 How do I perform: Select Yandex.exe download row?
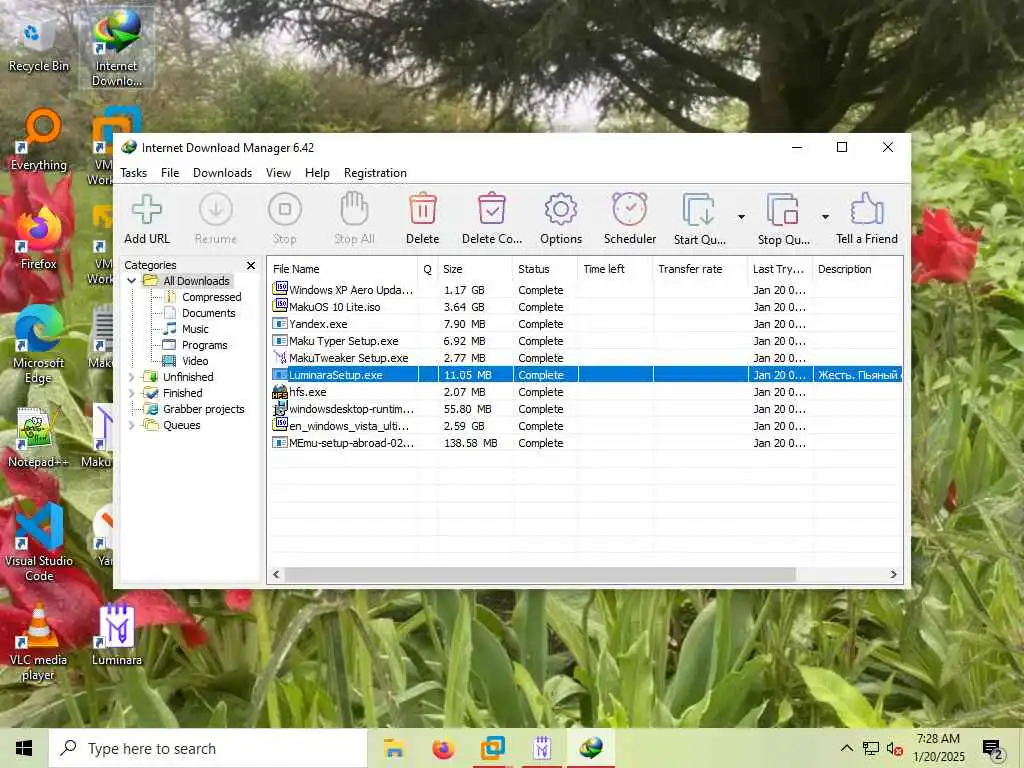[x=586, y=324]
